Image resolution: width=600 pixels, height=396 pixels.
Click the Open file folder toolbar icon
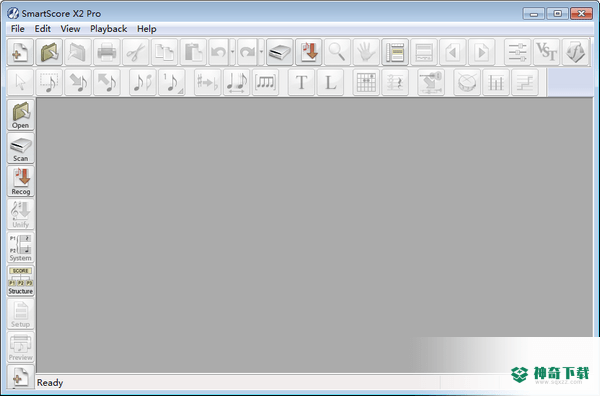[49, 52]
